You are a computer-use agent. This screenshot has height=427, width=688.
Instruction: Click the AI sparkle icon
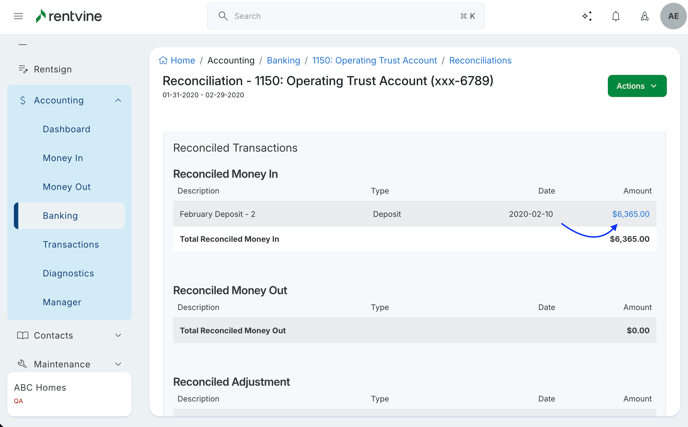587,16
